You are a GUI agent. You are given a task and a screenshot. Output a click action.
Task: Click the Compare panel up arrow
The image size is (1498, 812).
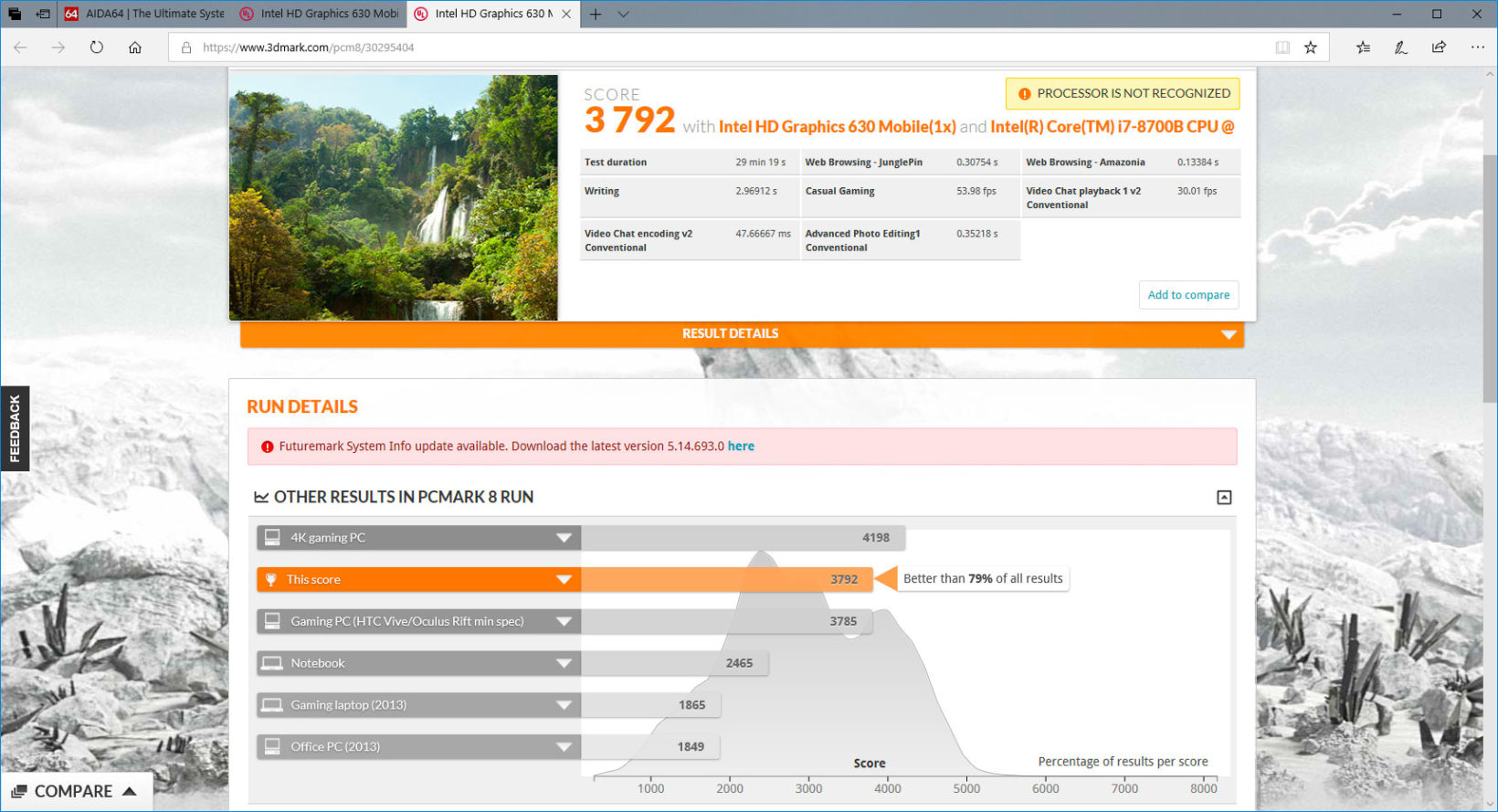130,792
